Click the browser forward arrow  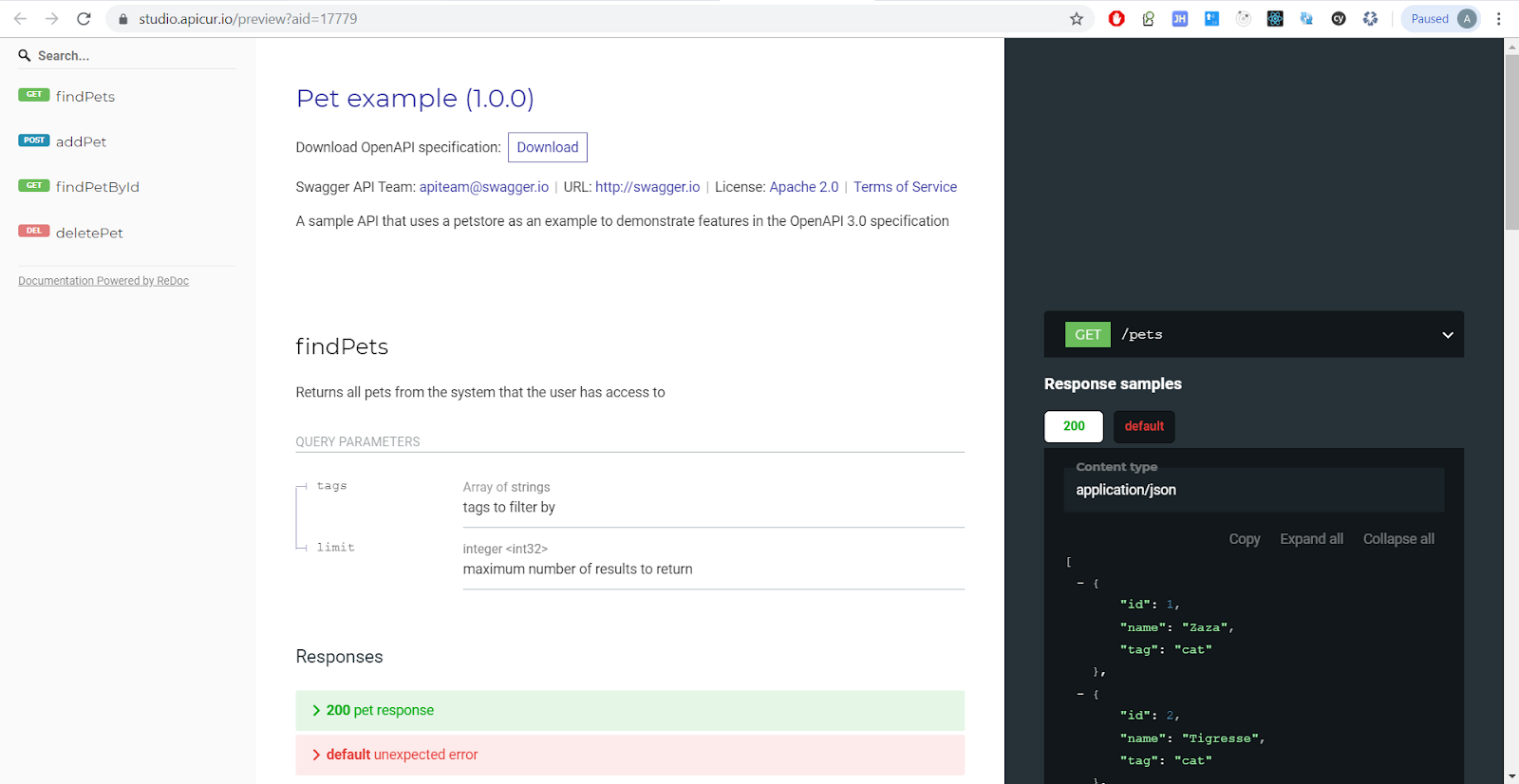coord(52,19)
